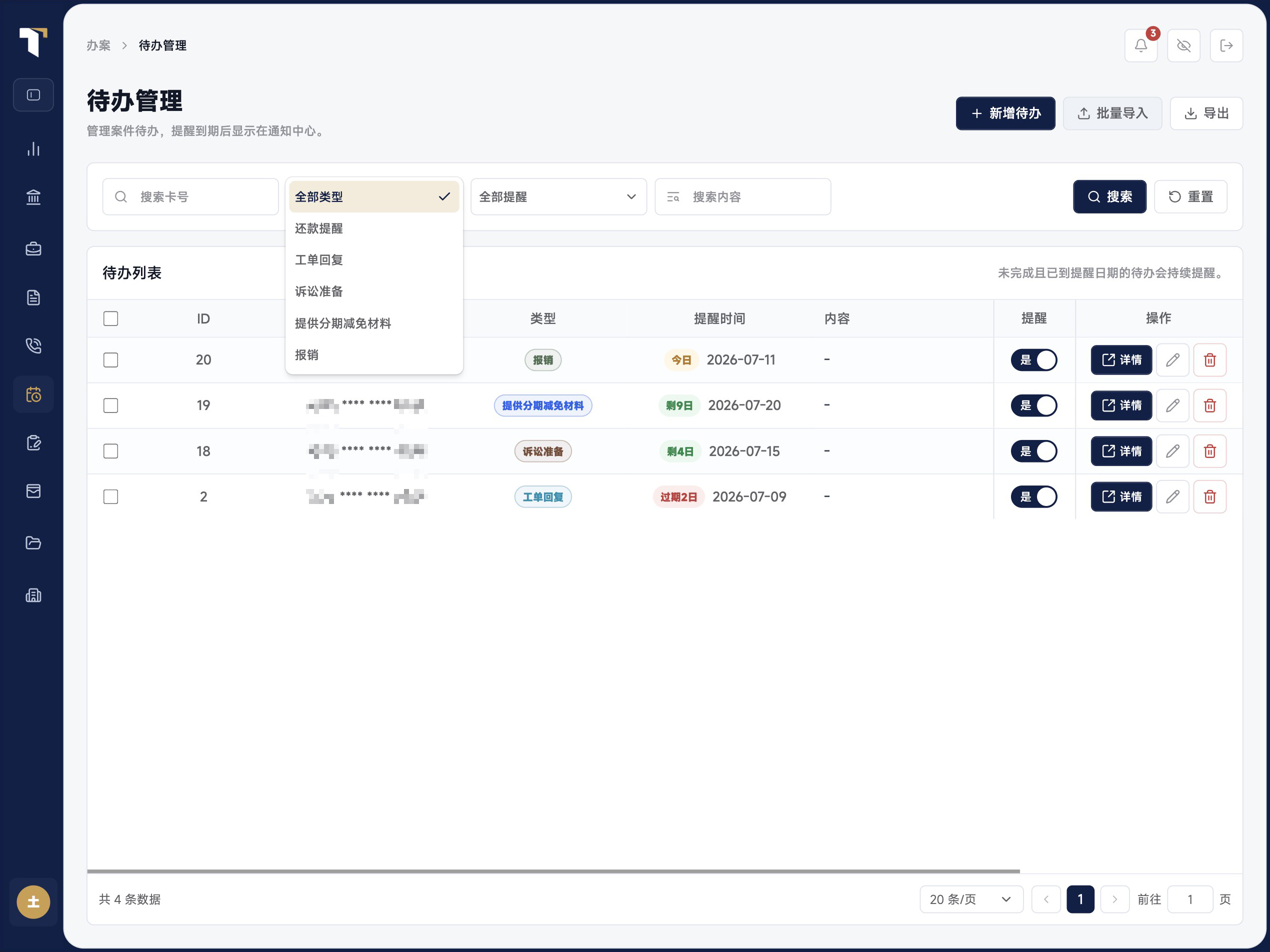Viewport: 1270px width, 952px height.
Task: Click the 新增待办 button
Action: point(1005,113)
